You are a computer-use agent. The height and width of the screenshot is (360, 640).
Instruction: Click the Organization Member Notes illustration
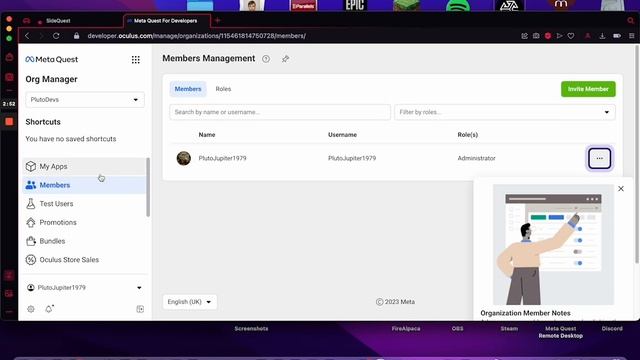(x=553, y=244)
